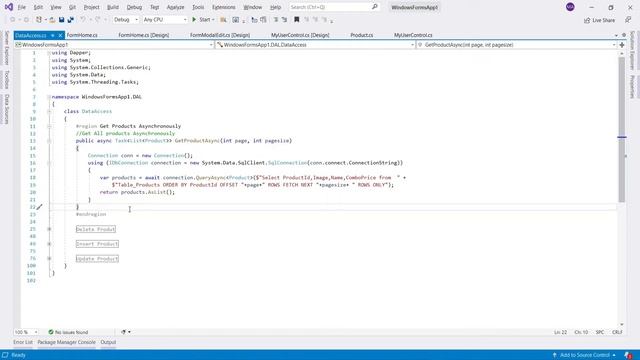
Task: Open the document tabs overflow dropdown arrow
Action: coord(616,36)
